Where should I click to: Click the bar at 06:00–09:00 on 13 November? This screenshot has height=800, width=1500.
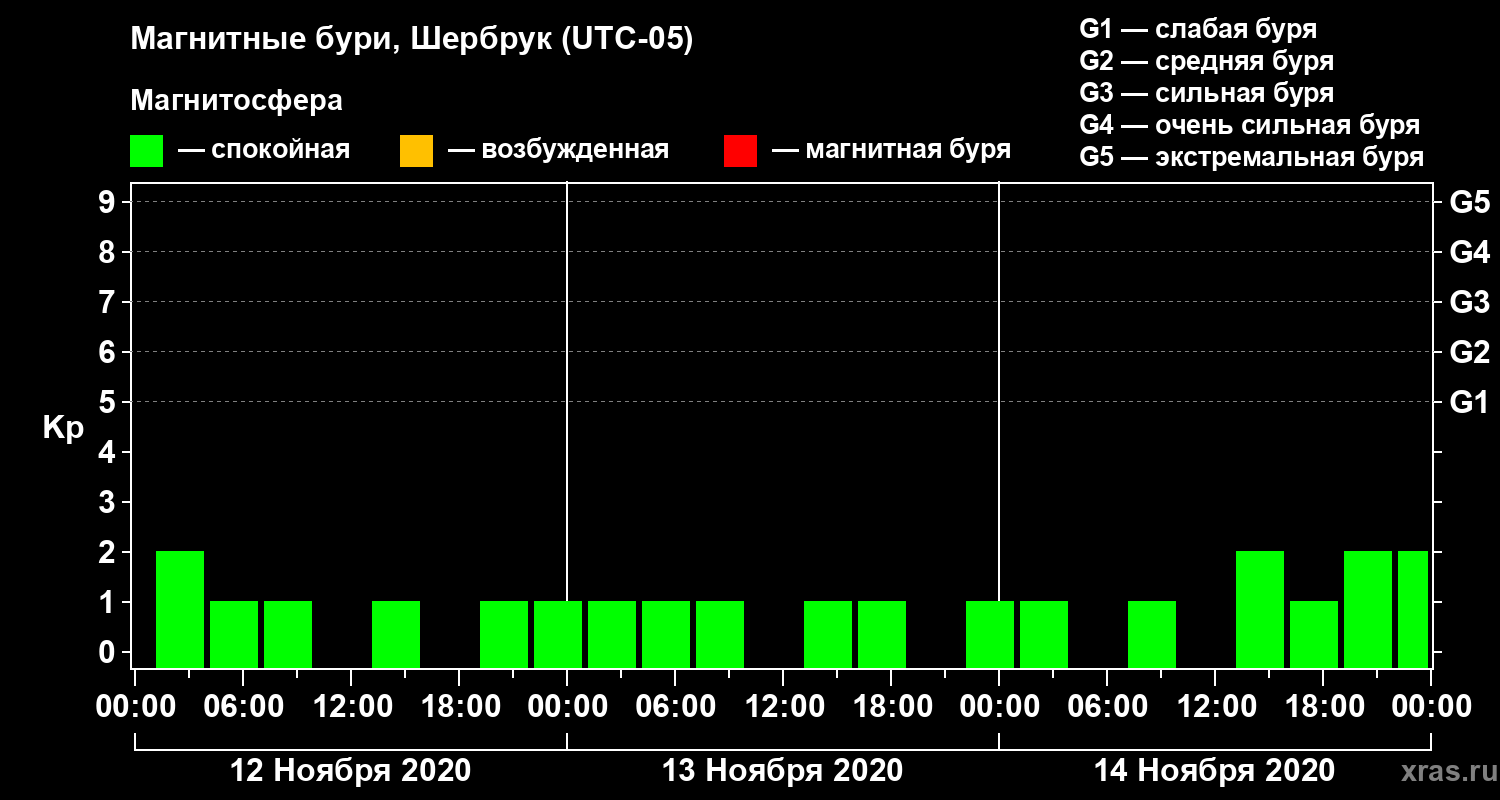click(x=720, y=634)
